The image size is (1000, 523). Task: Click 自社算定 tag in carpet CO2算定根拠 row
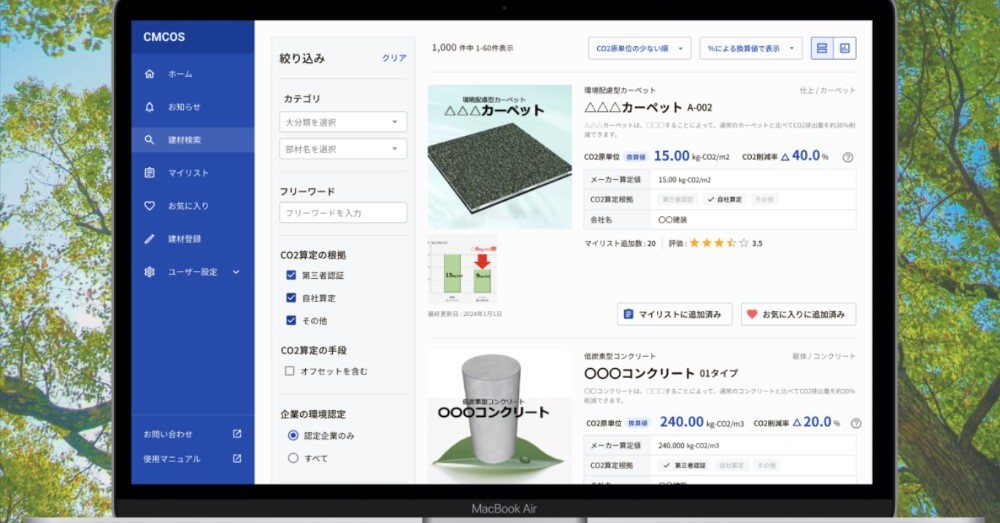(x=724, y=200)
